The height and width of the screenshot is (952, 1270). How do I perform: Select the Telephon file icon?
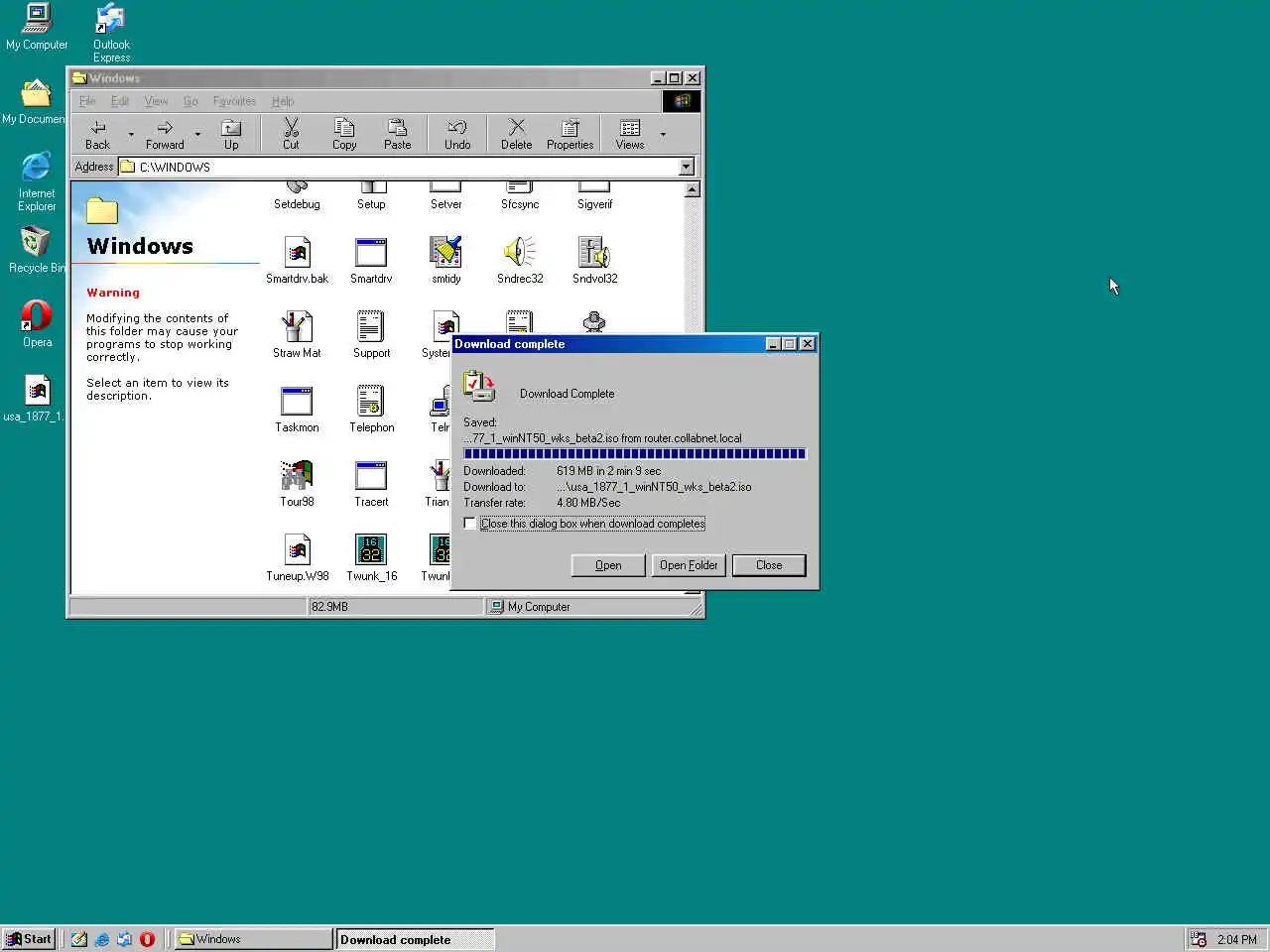coord(371,410)
